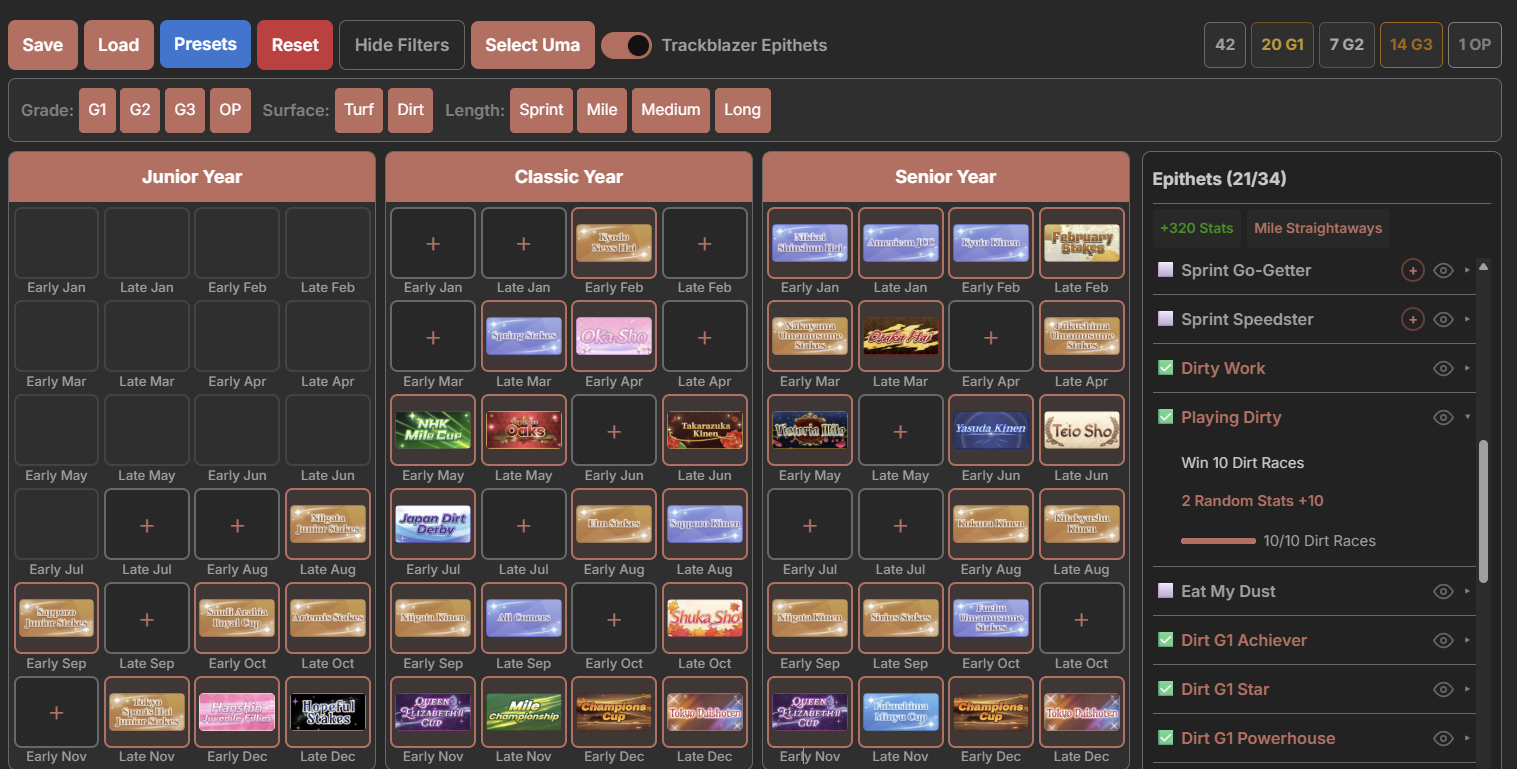Expand the Eat My Dust arrow
The image size is (1517, 769).
point(1468,591)
